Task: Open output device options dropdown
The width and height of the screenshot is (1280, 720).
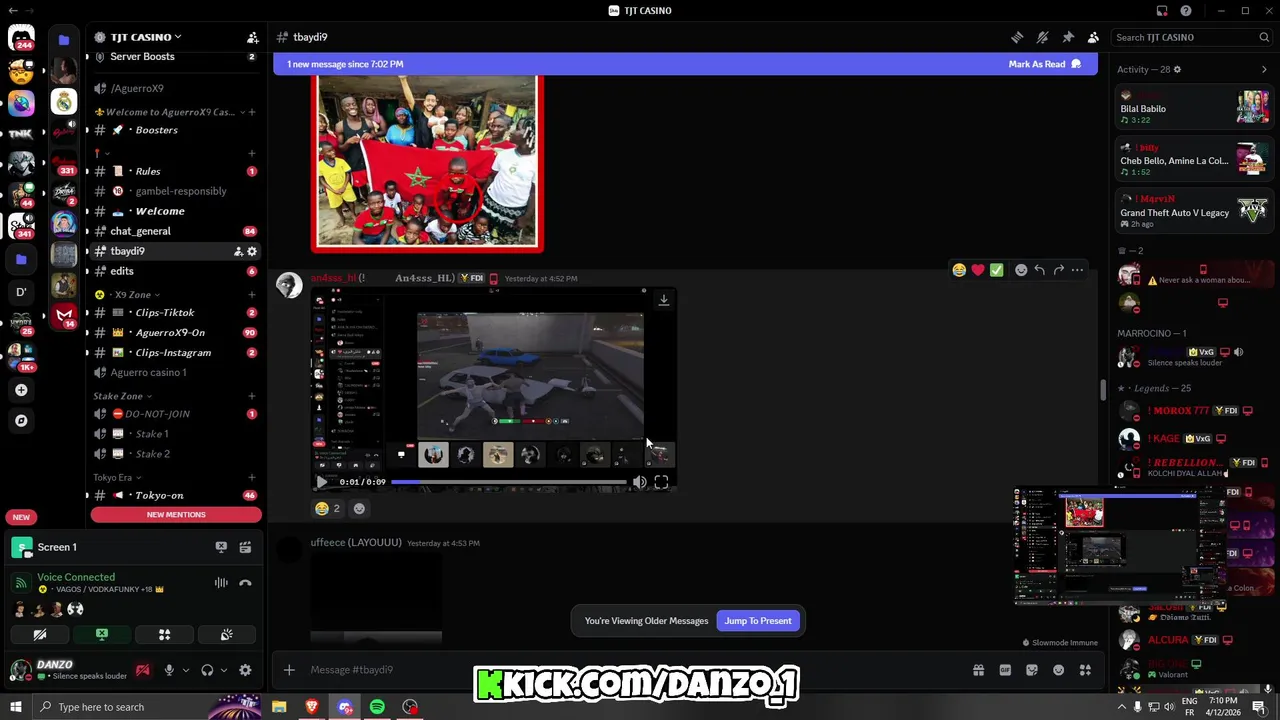Action: (x=223, y=671)
